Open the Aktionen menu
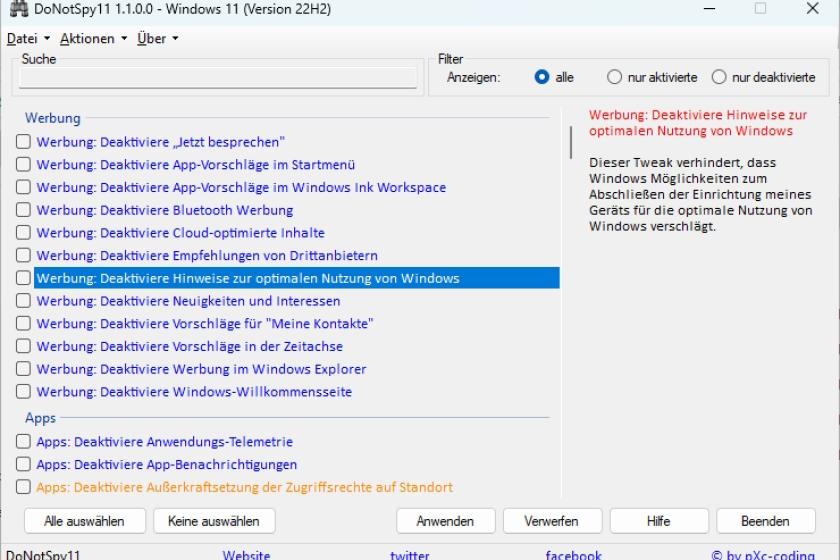 [93, 39]
